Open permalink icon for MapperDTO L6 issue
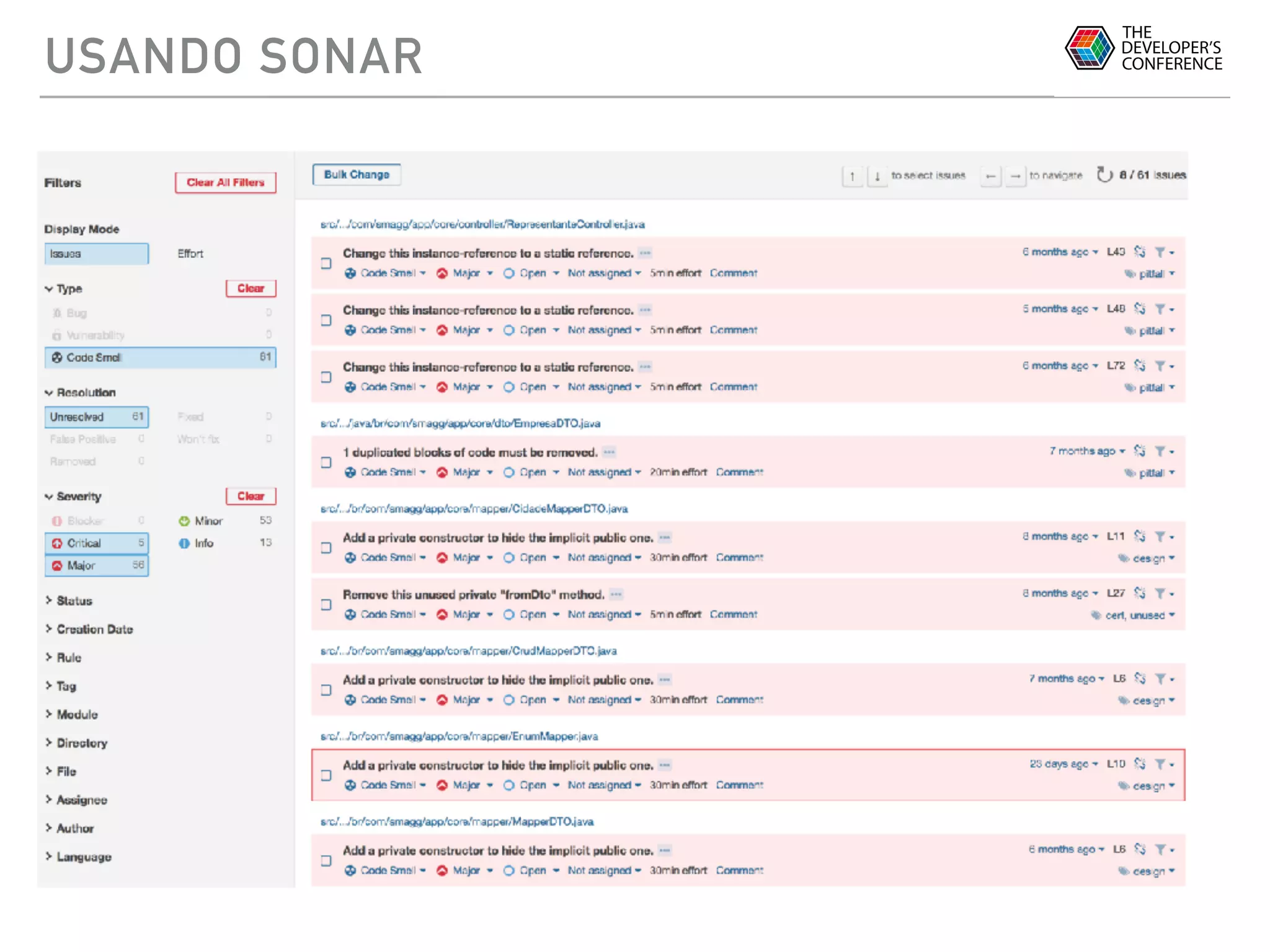The width and height of the screenshot is (1270, 952). click(x=1140, y=849)
